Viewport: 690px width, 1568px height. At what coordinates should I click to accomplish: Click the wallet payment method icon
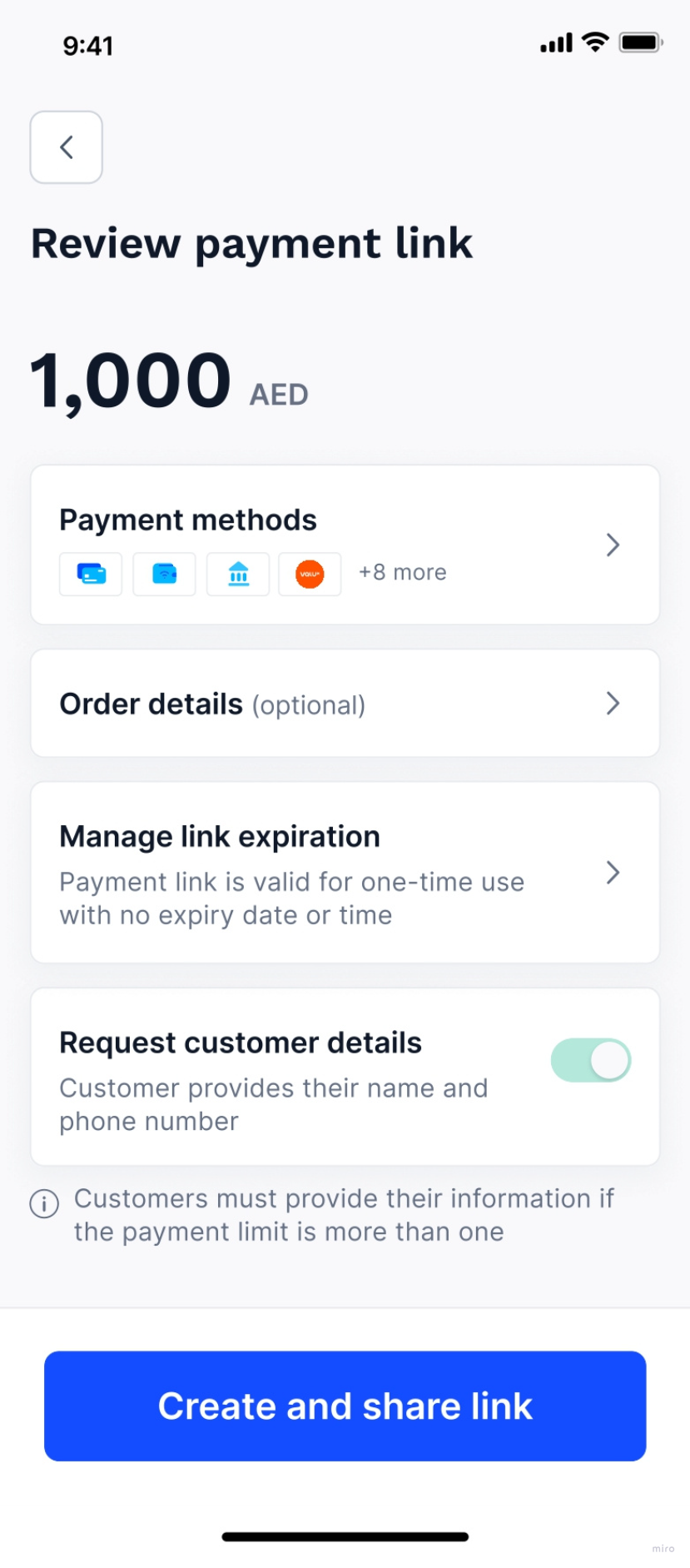tap(165, 574)
